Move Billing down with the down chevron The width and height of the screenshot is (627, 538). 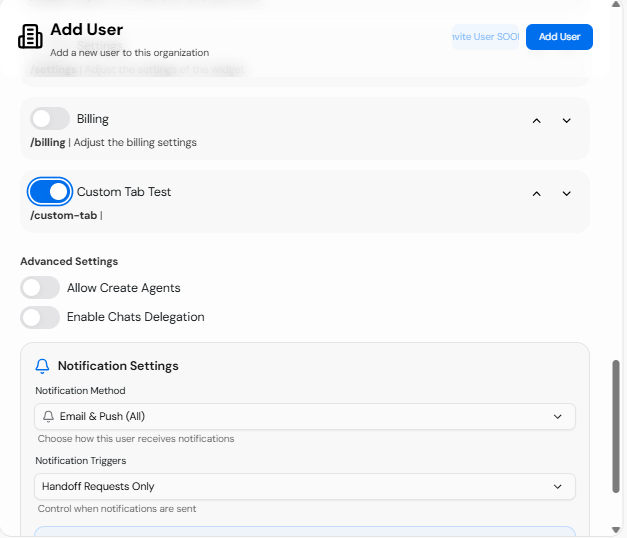pyautogui.click(x=567, y=120)
